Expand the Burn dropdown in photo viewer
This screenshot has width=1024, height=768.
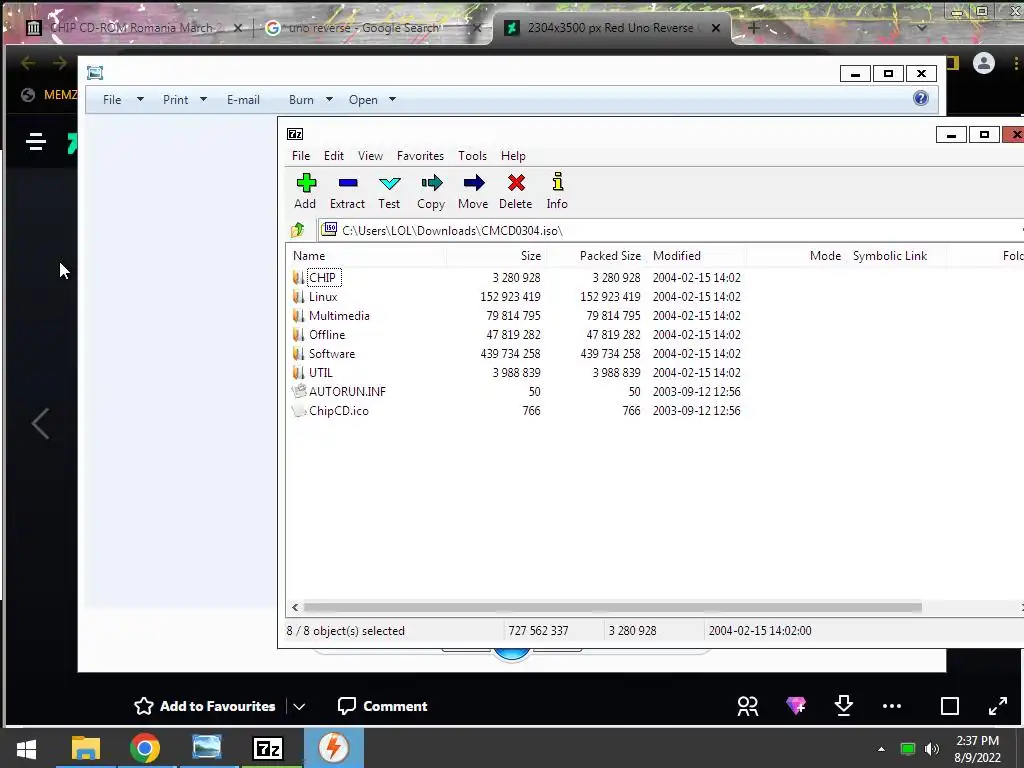pyautogui.click(x=329, y=99)
